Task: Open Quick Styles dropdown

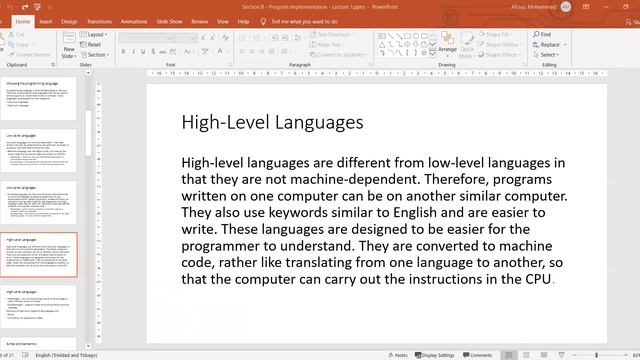Action: [467, 45]
